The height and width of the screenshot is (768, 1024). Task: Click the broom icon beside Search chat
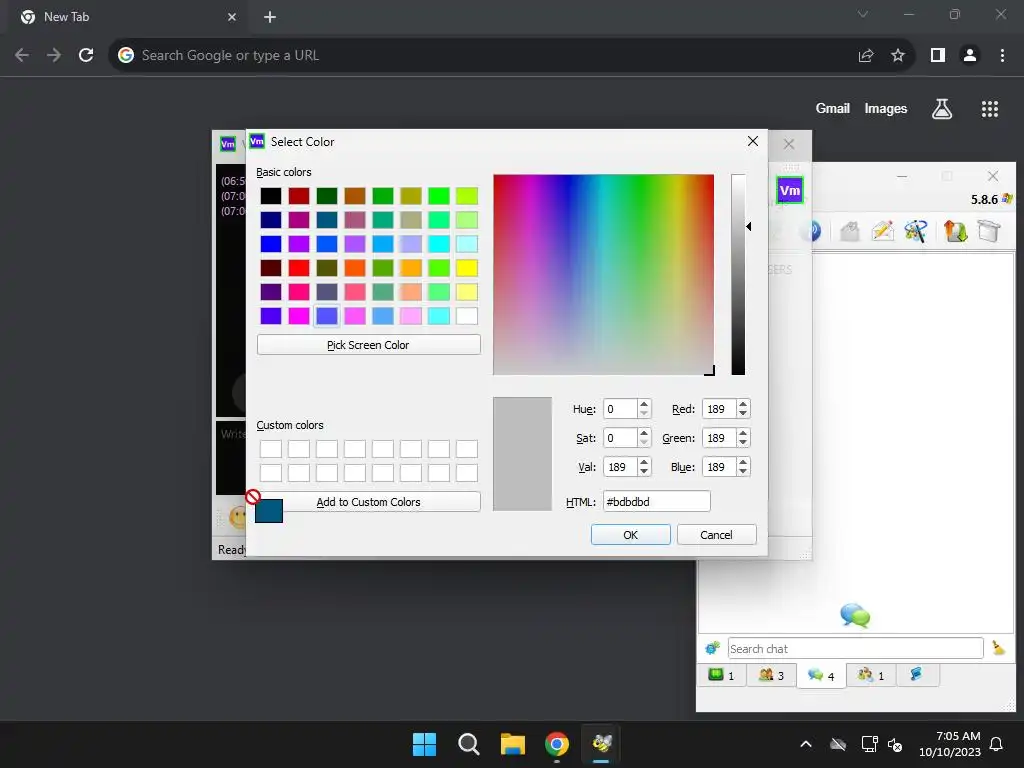[x=999, y=648]
